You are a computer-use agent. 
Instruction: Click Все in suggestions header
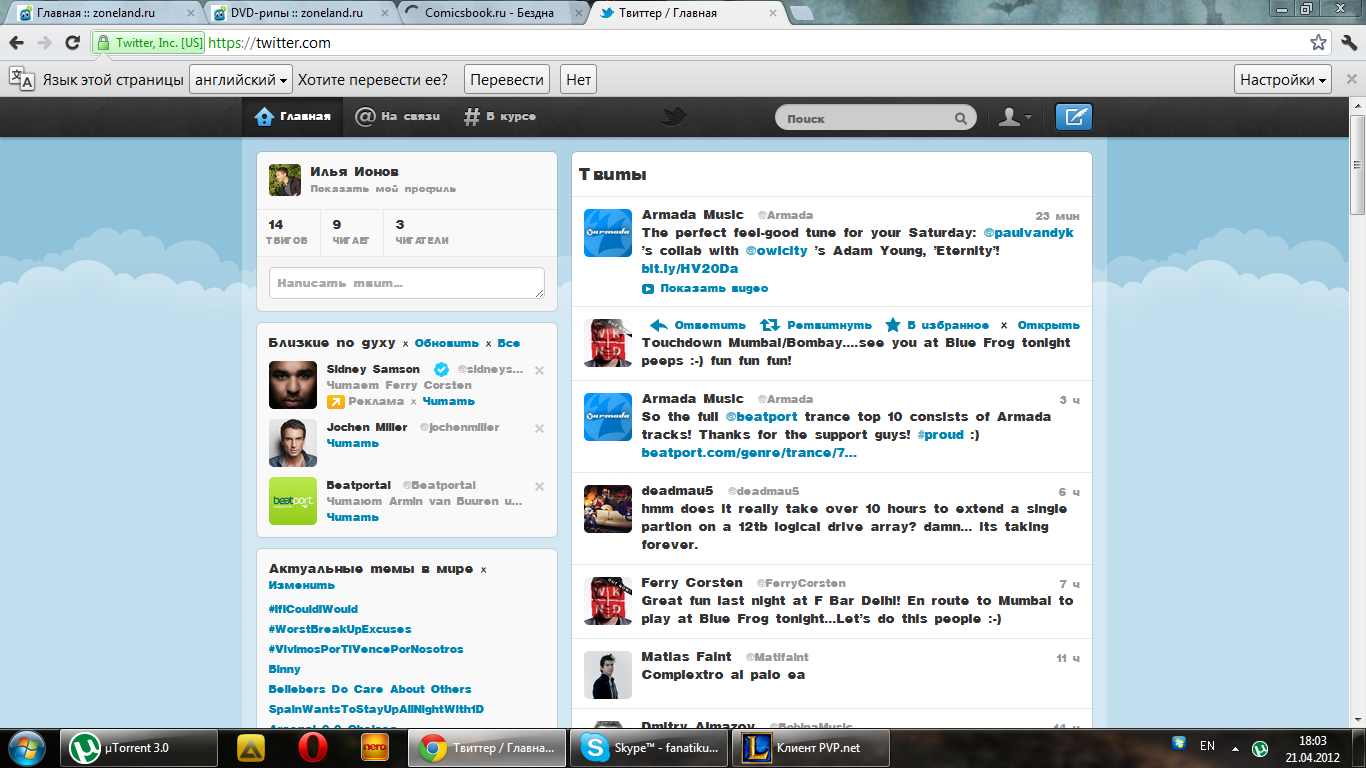click(508, 343)
